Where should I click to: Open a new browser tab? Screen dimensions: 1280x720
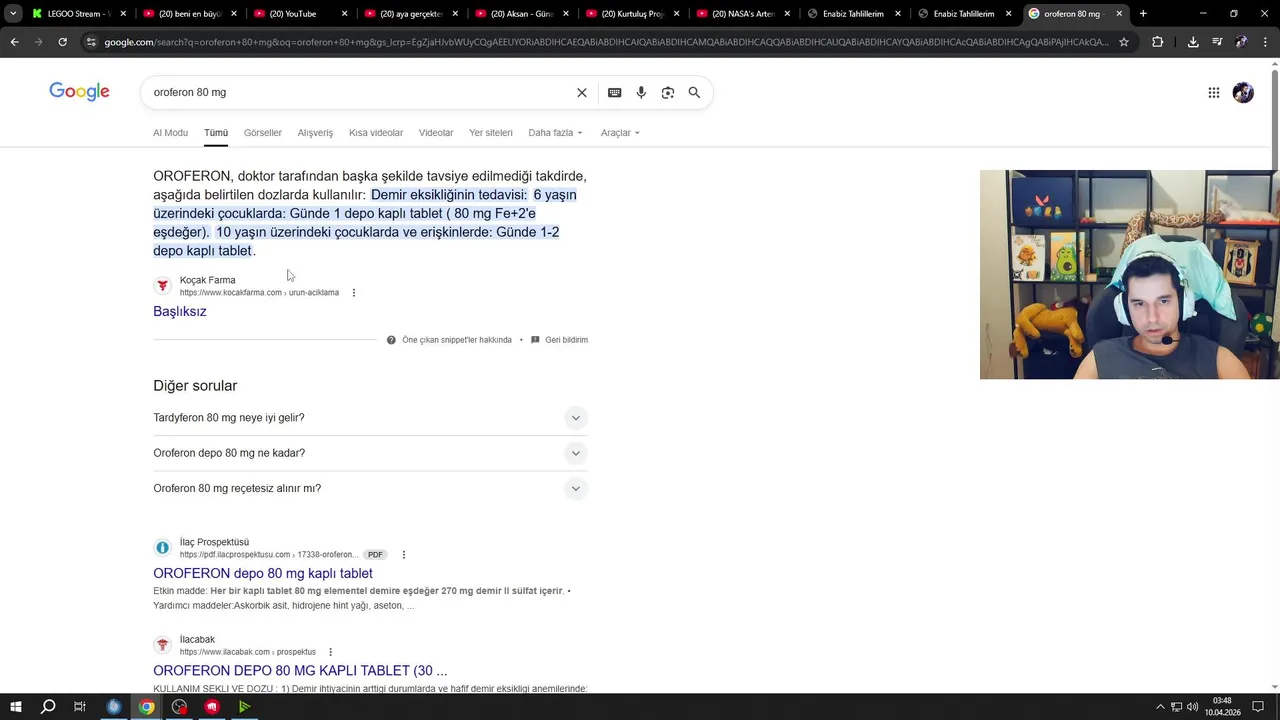pyautogui.click(x=1143, y=14)
